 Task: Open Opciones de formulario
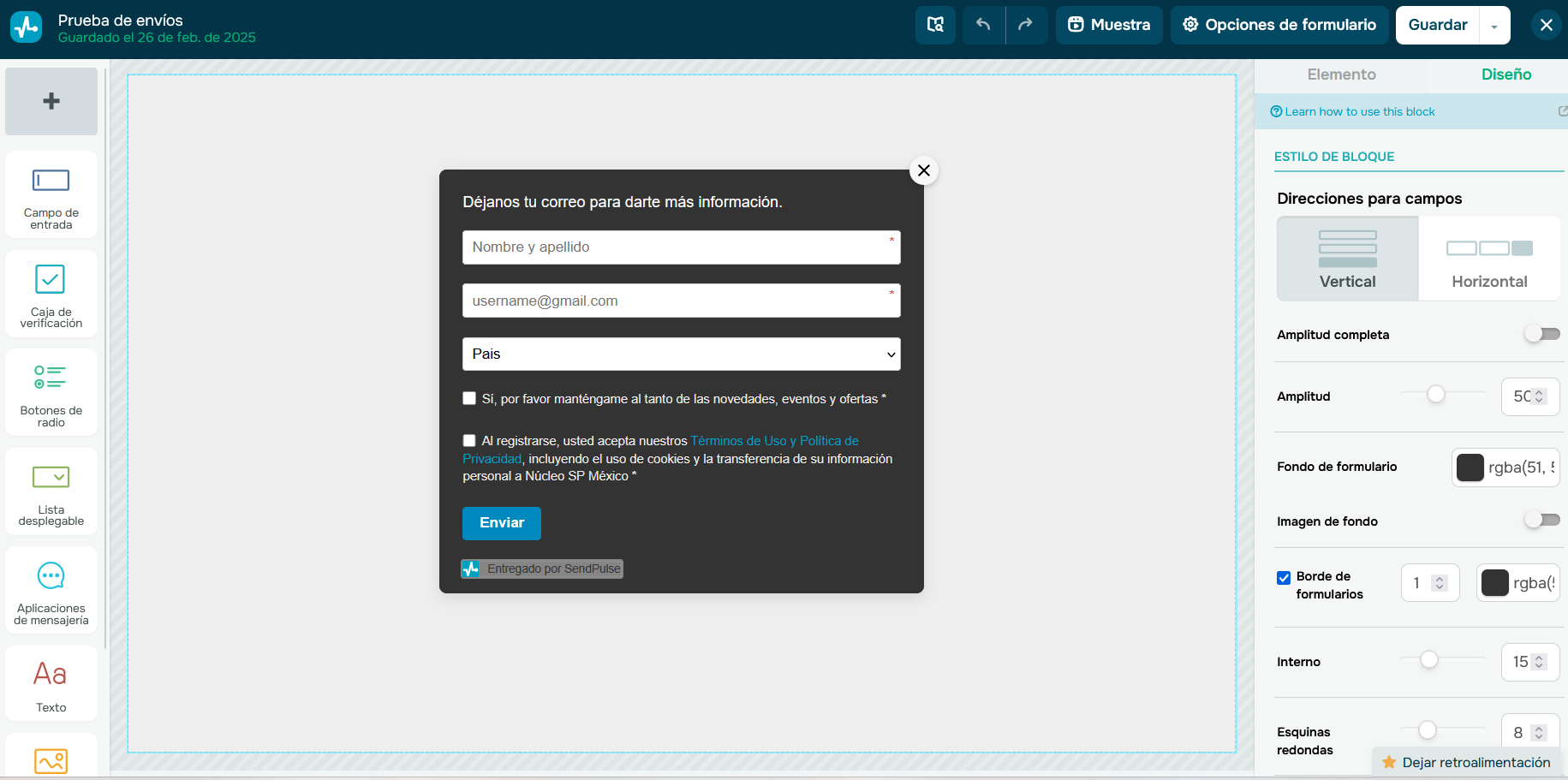coord(1279,25)
